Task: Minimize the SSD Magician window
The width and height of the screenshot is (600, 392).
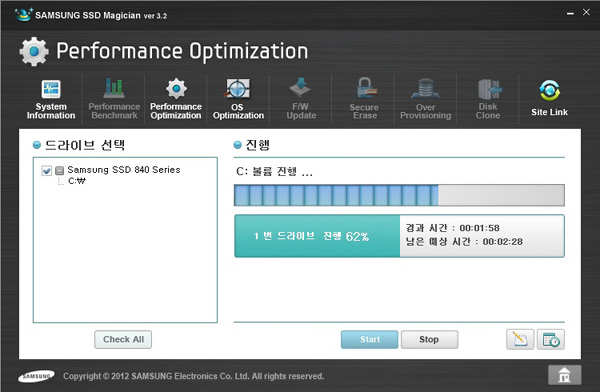Action: click(x=570, y=13)
